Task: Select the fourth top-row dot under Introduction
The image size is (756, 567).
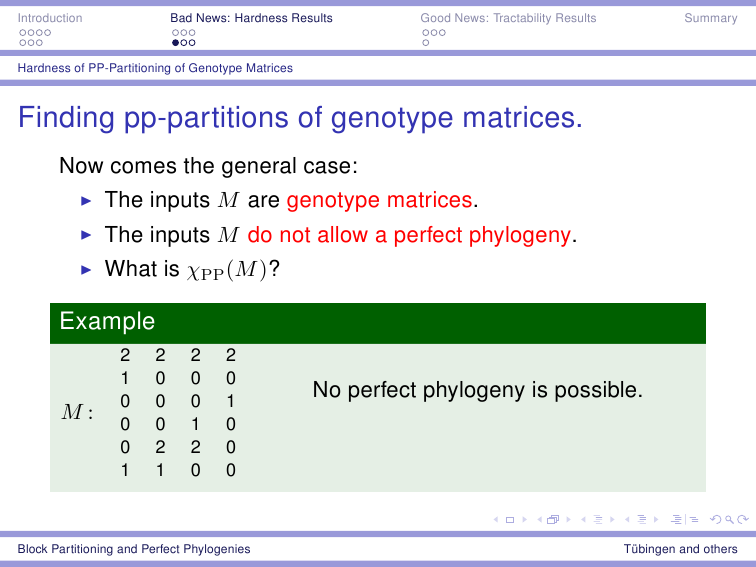Action: tap(47, 33)
